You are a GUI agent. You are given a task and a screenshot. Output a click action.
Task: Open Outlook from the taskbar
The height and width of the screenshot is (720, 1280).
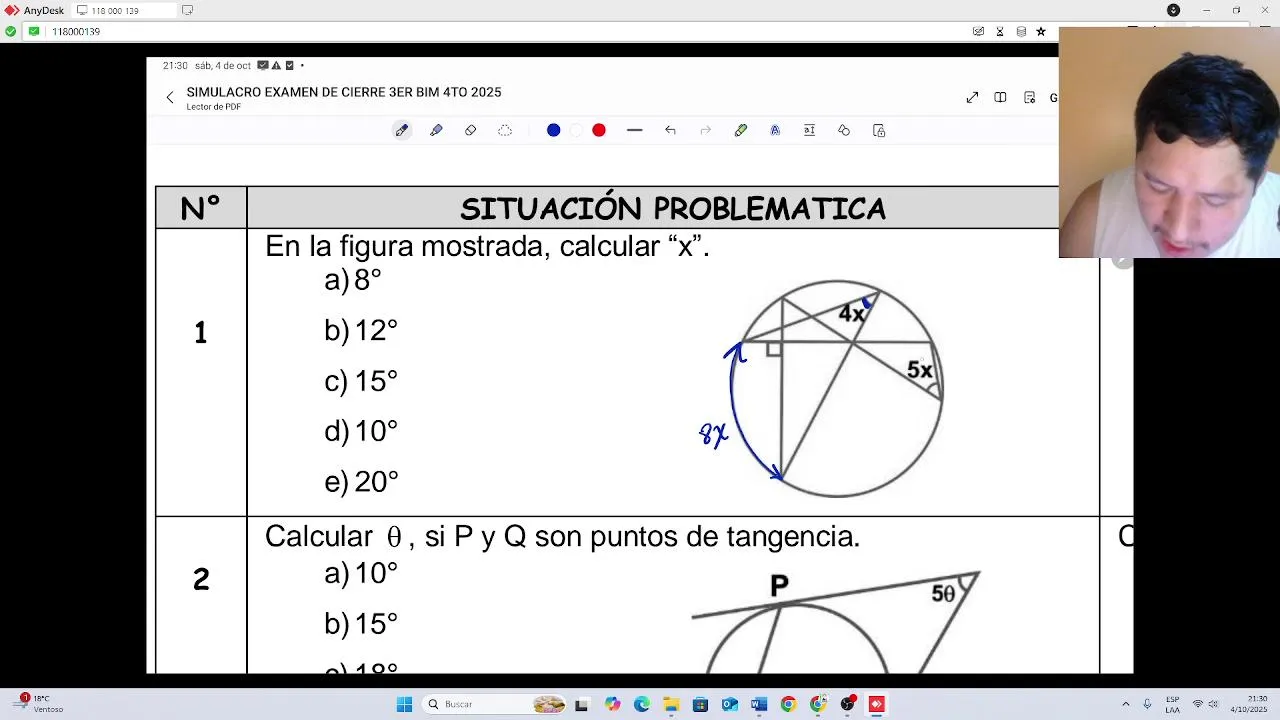tap(729, 704)
